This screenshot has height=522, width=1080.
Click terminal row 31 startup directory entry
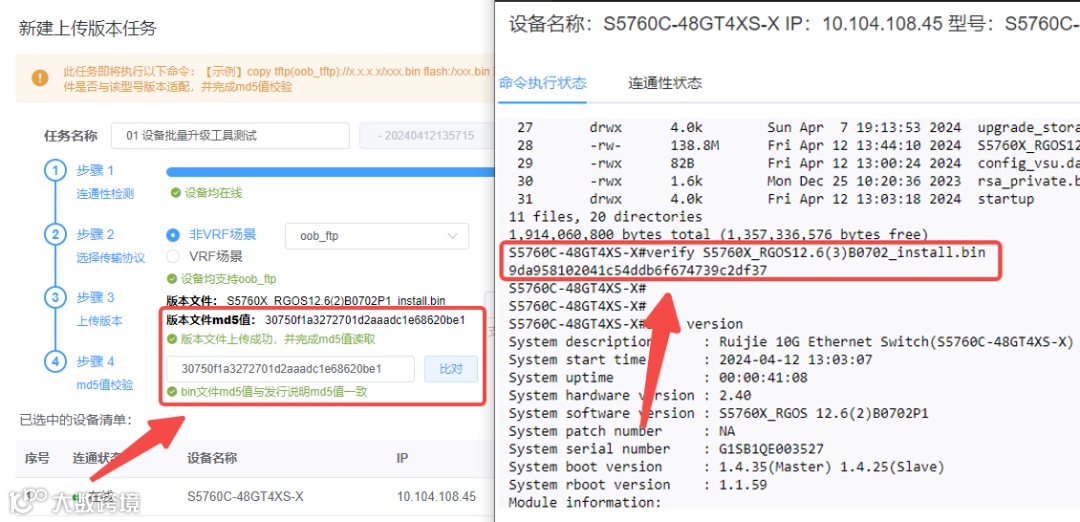click(776, 199)
